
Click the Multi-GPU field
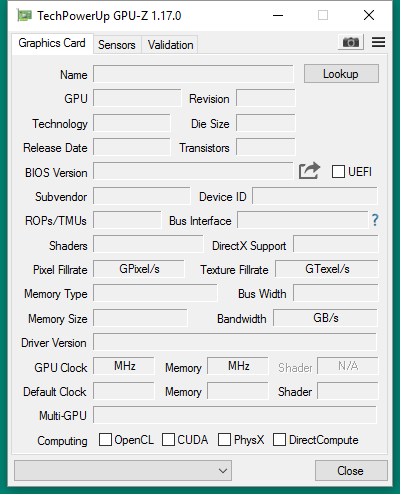tap(235, 415)
